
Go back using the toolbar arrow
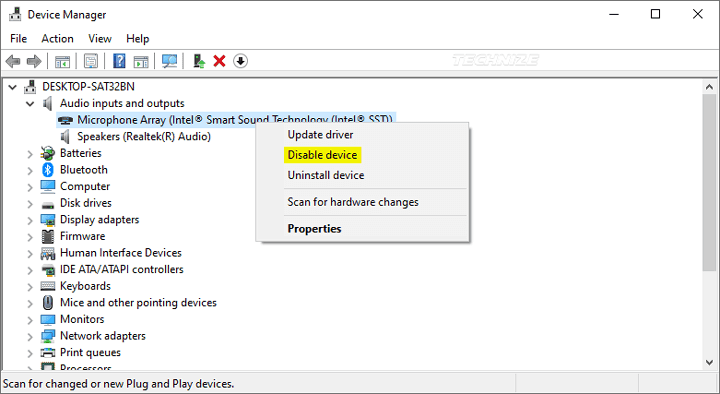click(x=13, y=61)
